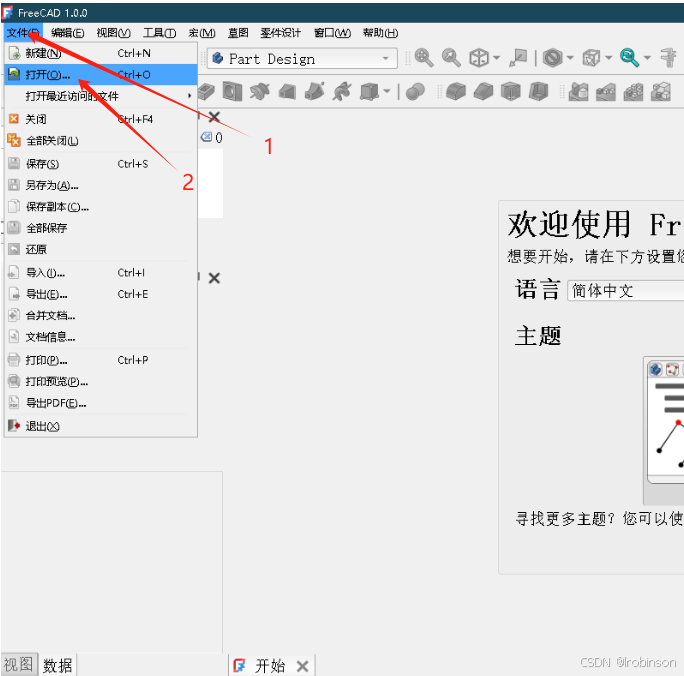
Task: Expand the bounding box cube dropdown arrow
Action: click(x=609, y=58)
